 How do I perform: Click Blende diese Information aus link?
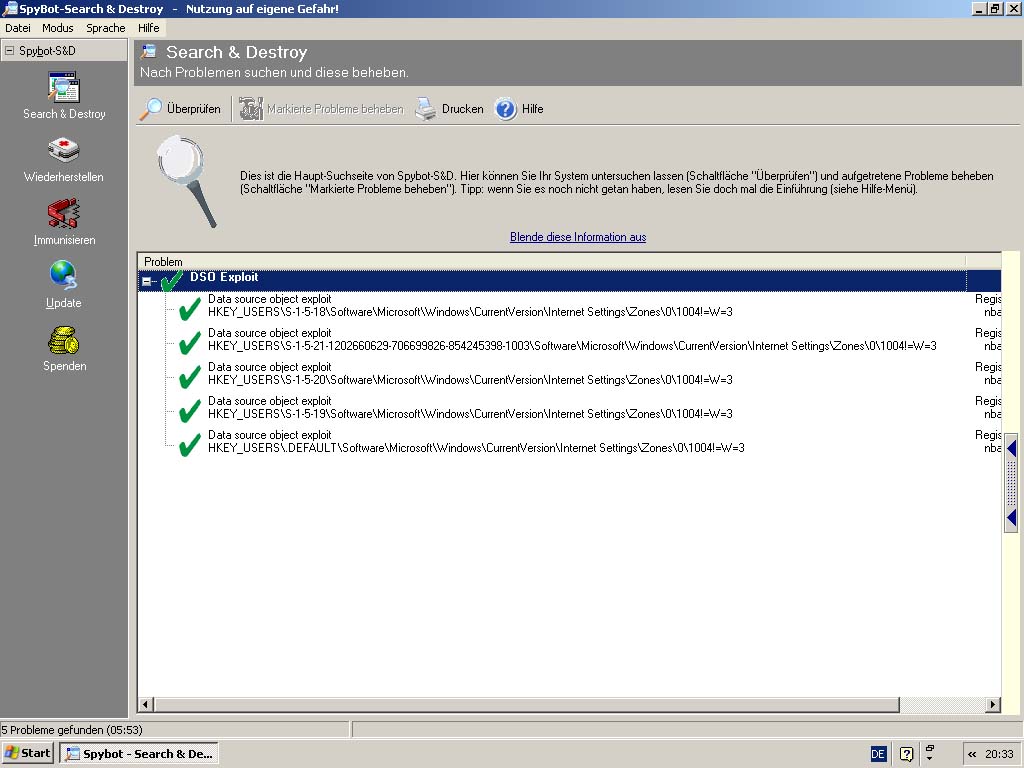(578, 237)
